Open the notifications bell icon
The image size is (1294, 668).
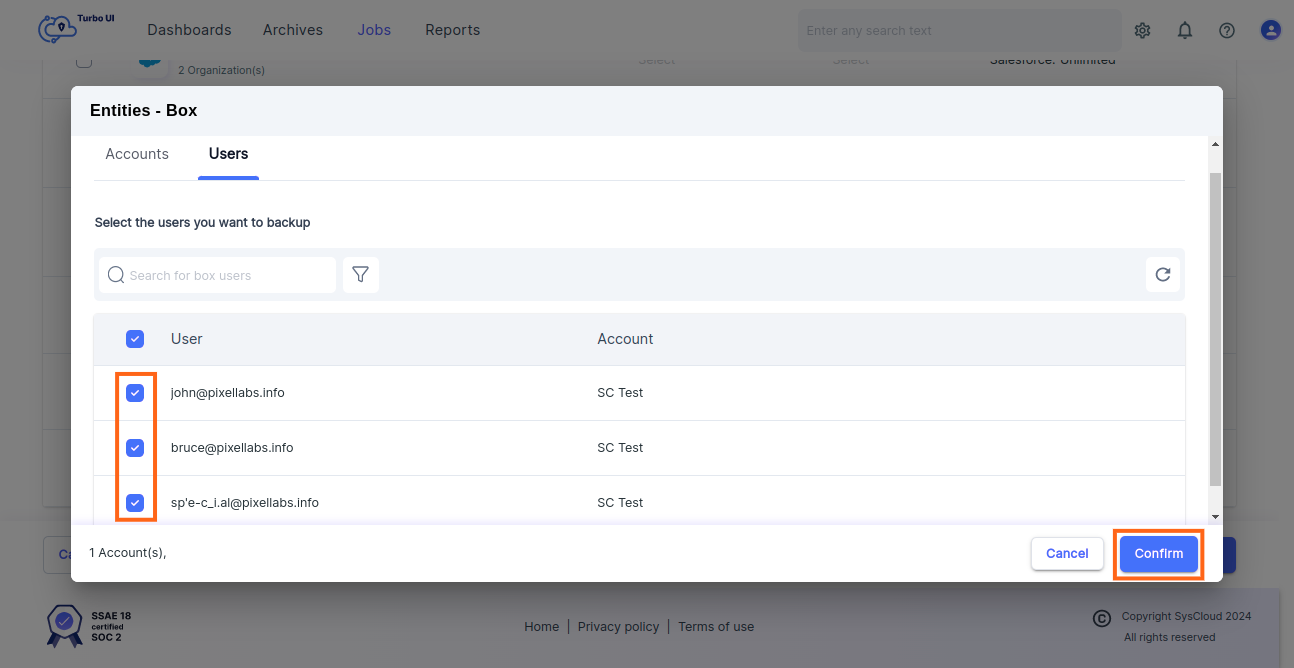click(1185, 31)
